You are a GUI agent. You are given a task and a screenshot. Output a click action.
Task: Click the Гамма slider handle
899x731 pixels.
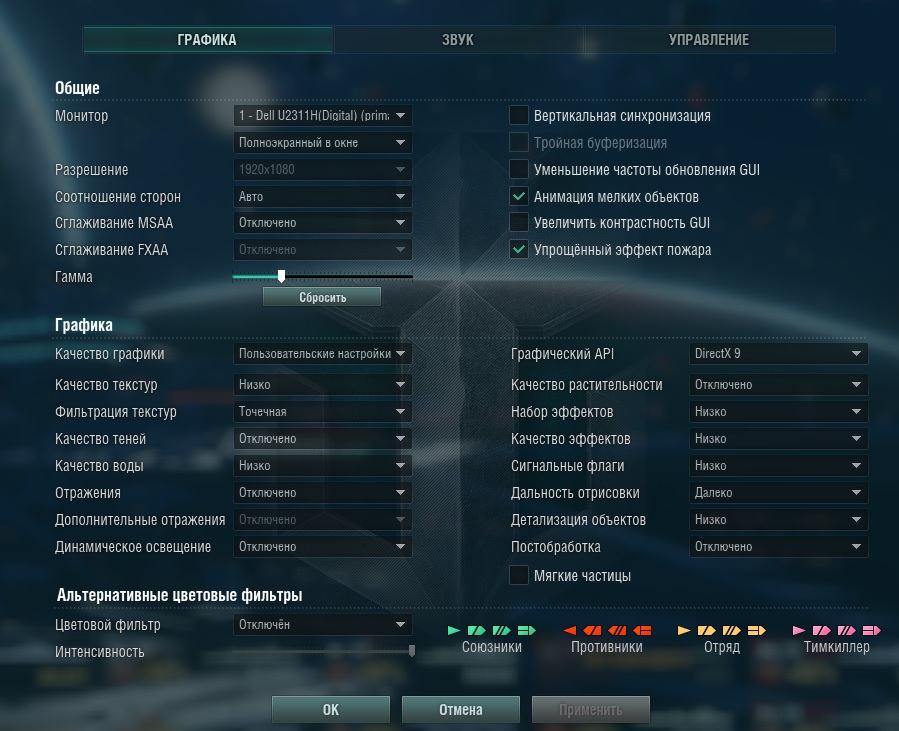(x=282, y=276)
